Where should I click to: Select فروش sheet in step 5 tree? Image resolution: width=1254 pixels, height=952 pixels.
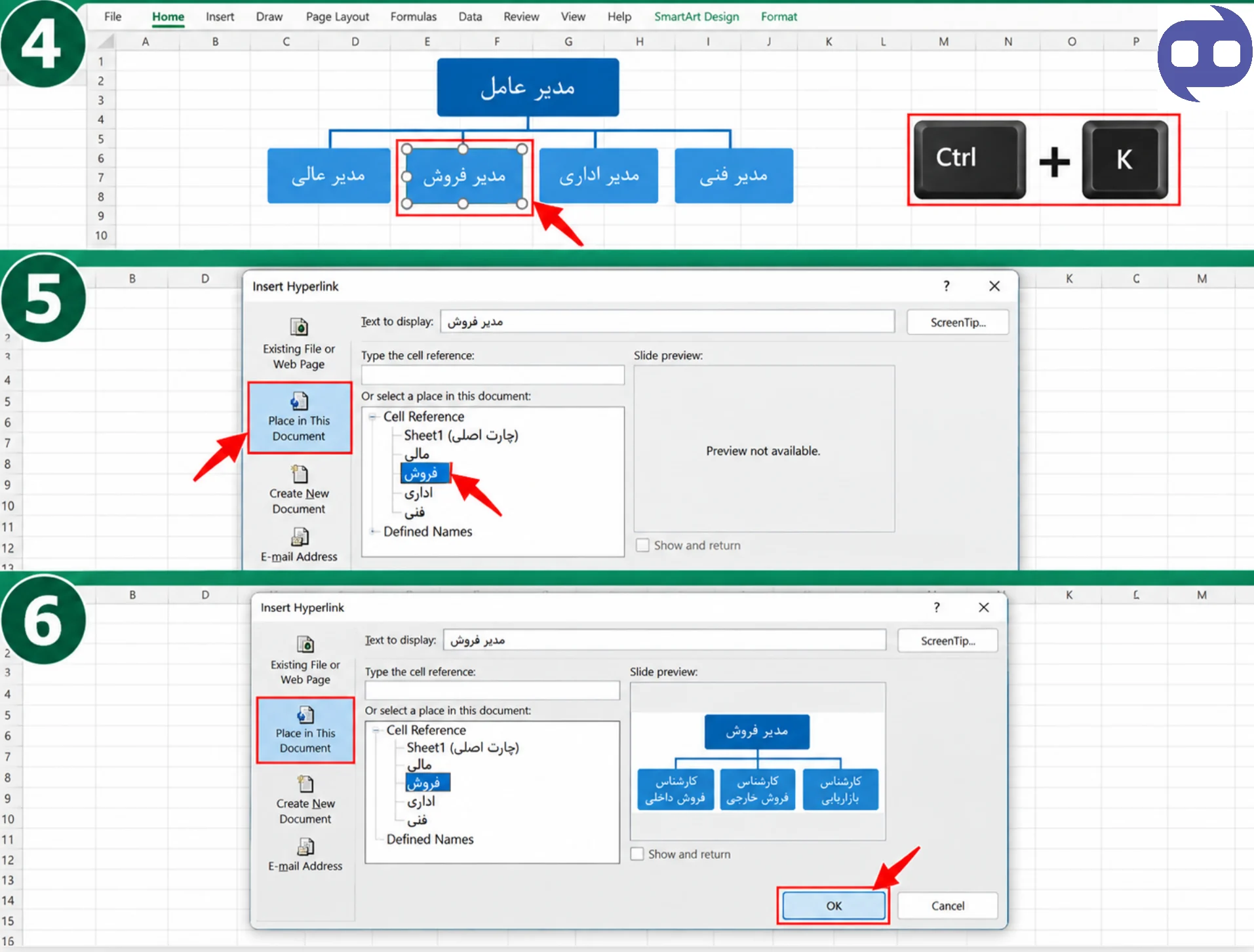(x=424, y=473)
